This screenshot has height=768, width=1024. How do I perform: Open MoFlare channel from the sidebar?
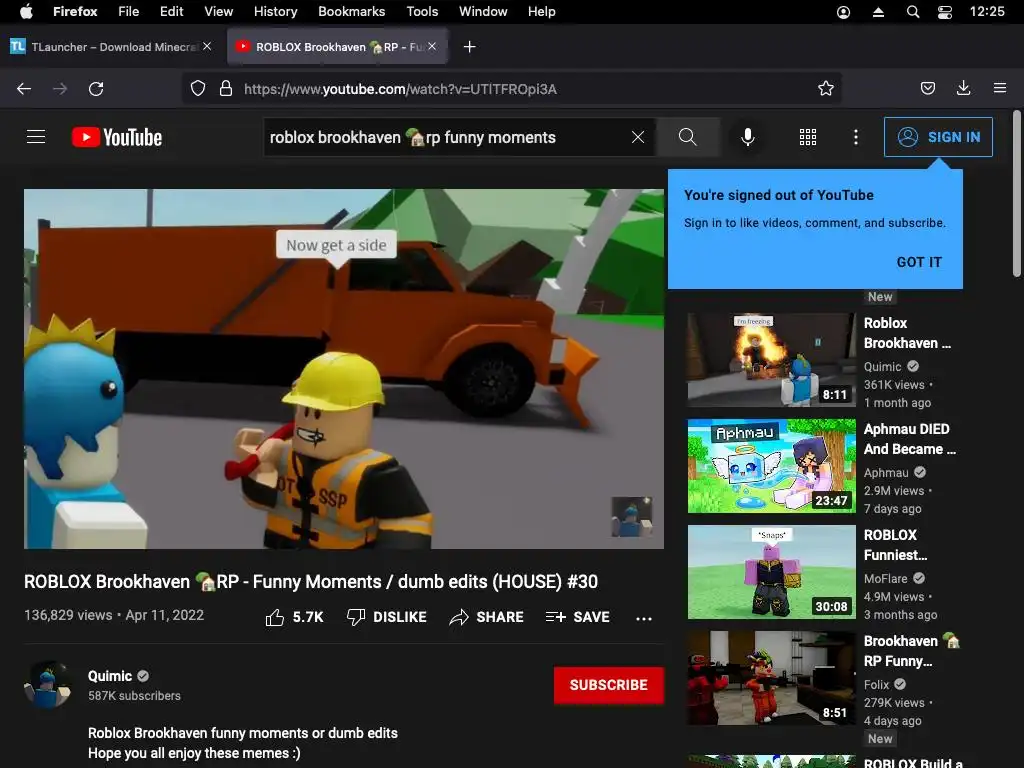886,579
